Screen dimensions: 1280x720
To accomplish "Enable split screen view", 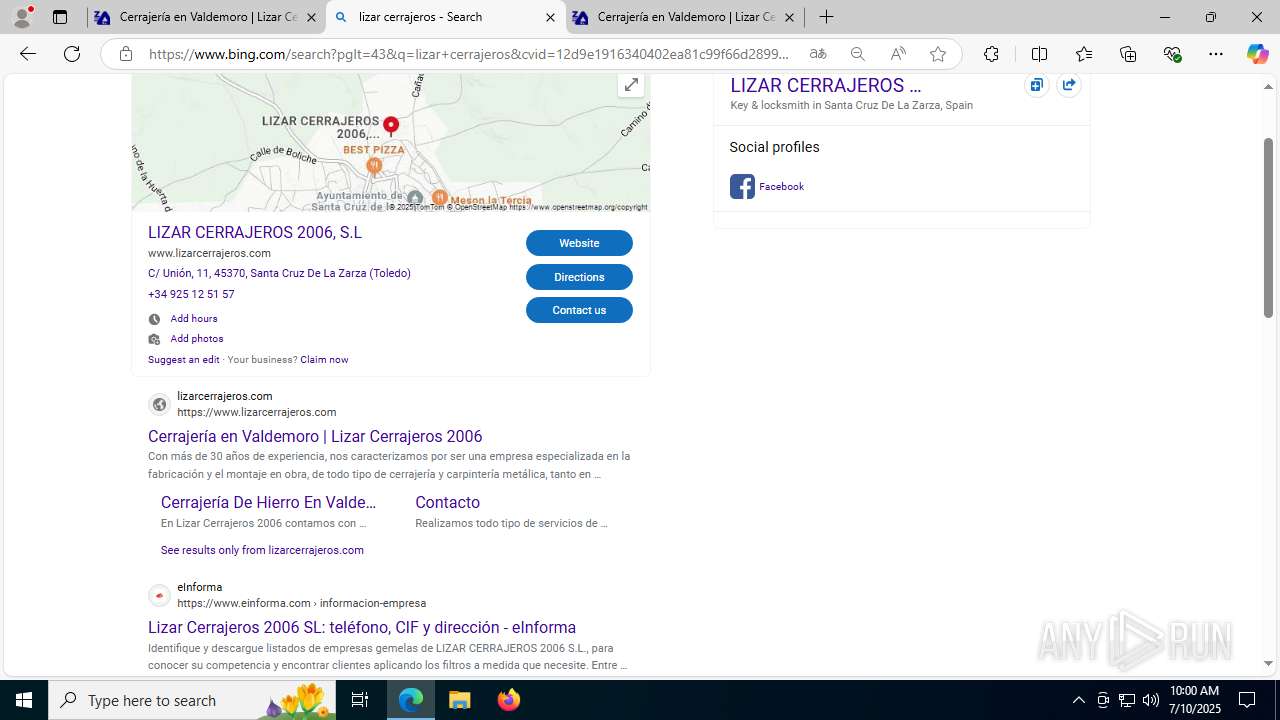I will pos(1039,54).
